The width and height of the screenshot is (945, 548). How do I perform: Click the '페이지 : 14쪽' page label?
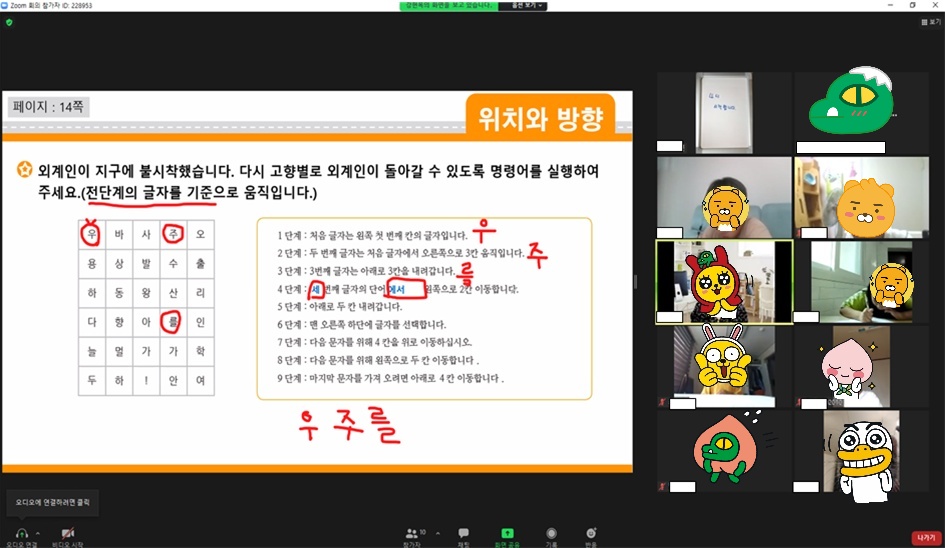pyautogui.click(x=48, y=107)
